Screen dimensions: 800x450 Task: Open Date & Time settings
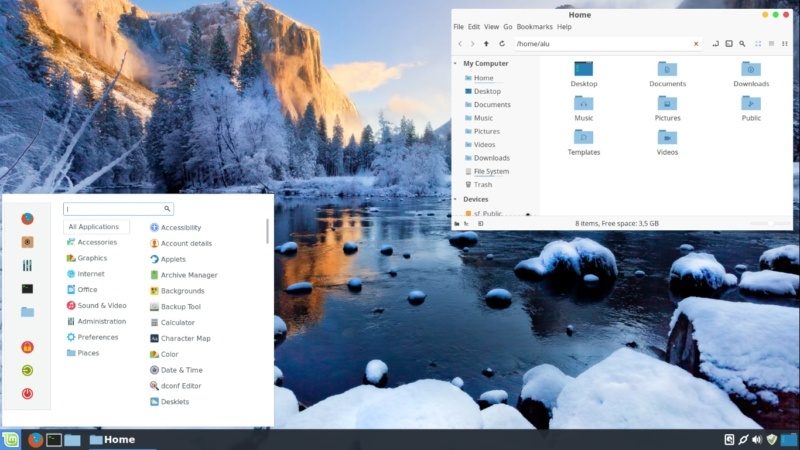click(x=176, y=370)
